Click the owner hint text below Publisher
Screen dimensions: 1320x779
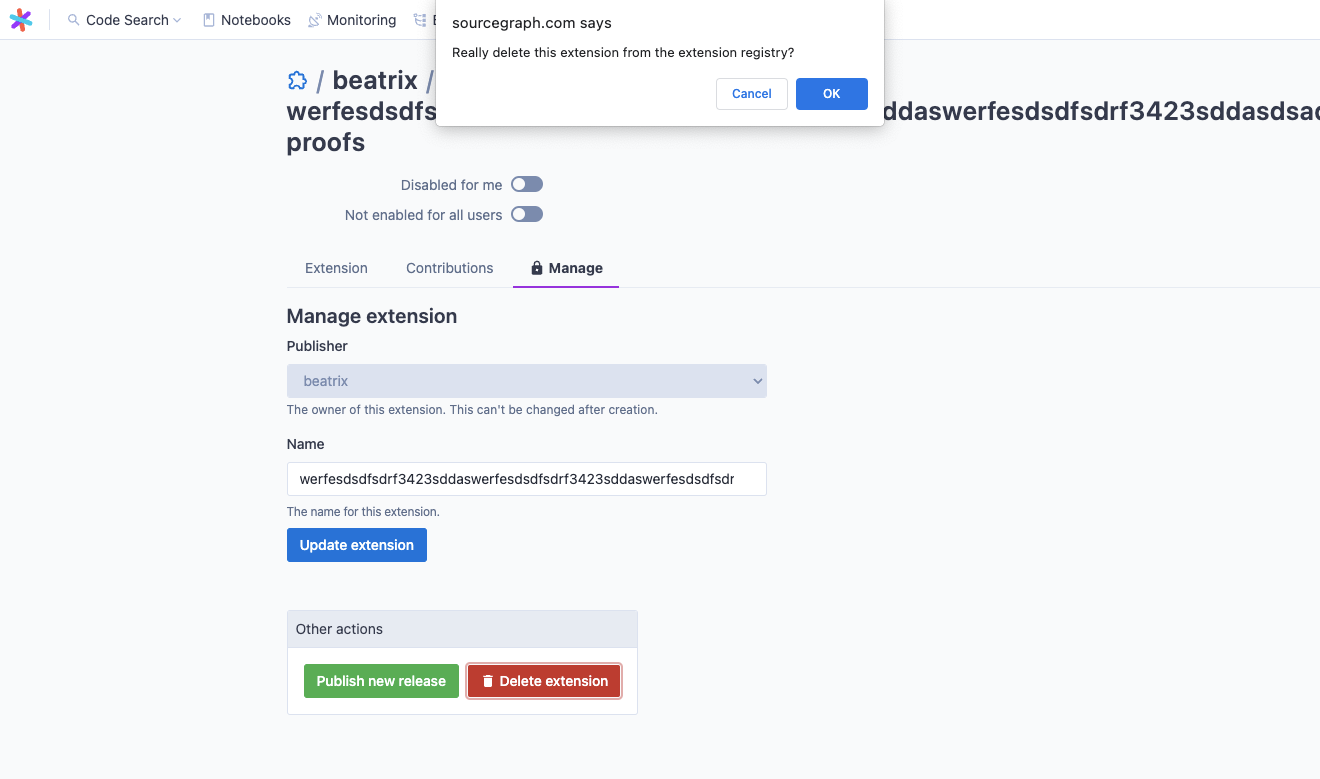(x=472, y=410)
